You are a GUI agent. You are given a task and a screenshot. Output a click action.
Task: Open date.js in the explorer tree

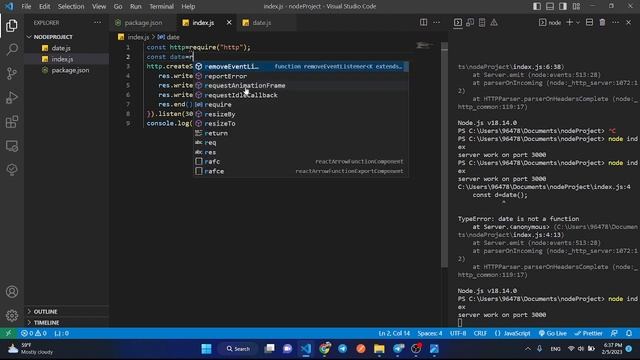(x=67, y=48)
